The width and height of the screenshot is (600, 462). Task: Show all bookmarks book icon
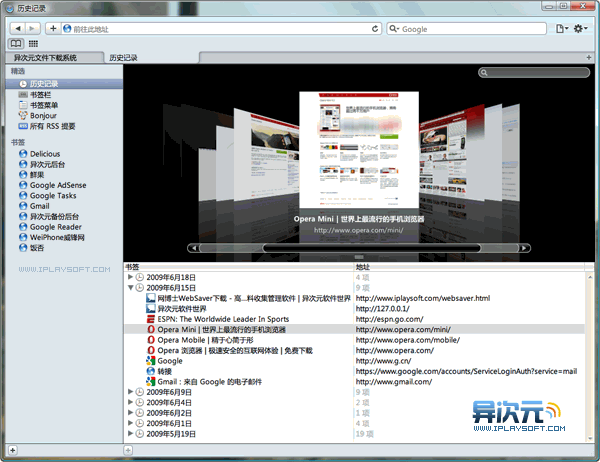tap(16, 44)
